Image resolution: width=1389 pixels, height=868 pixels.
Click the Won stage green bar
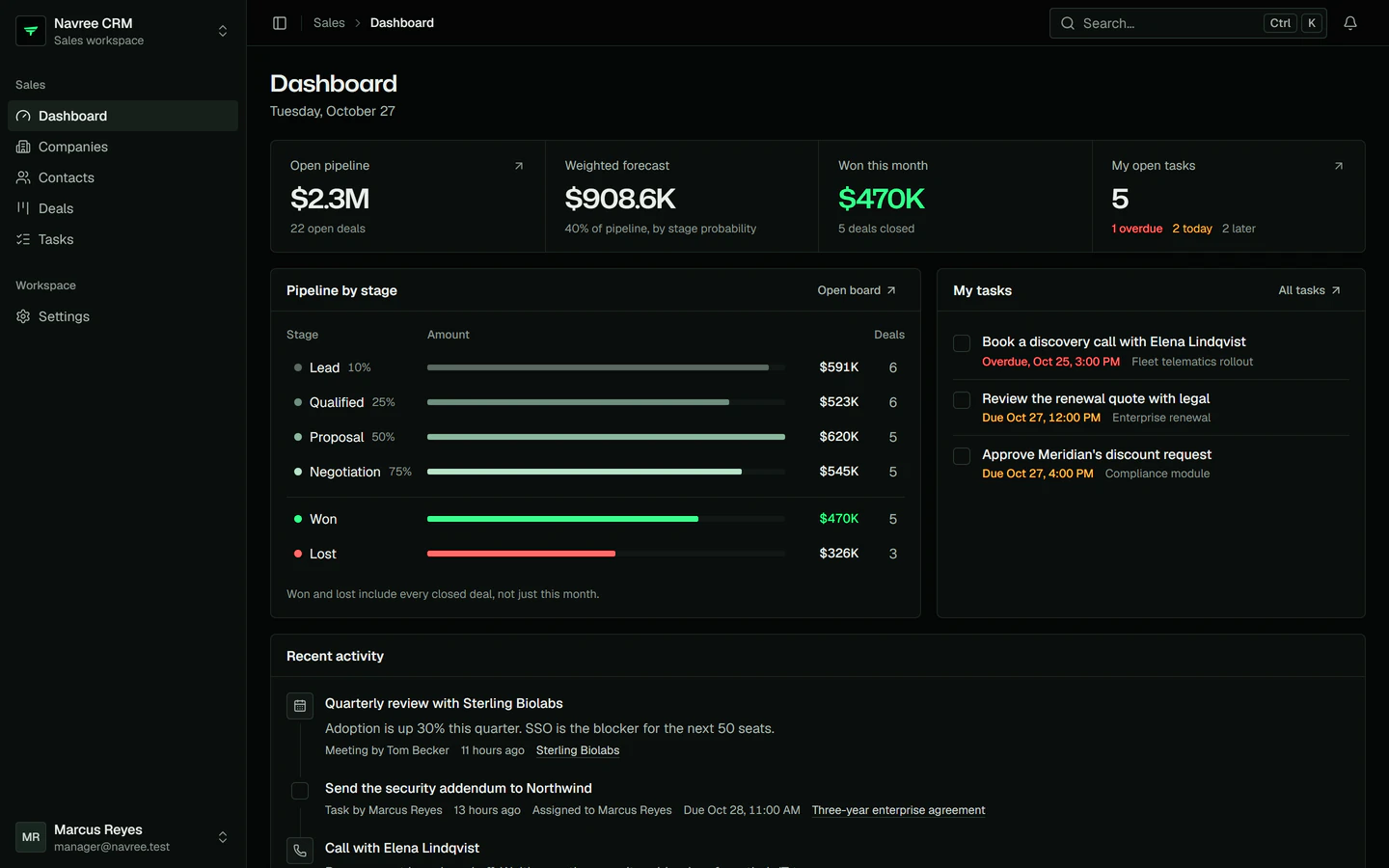point(562,519)
